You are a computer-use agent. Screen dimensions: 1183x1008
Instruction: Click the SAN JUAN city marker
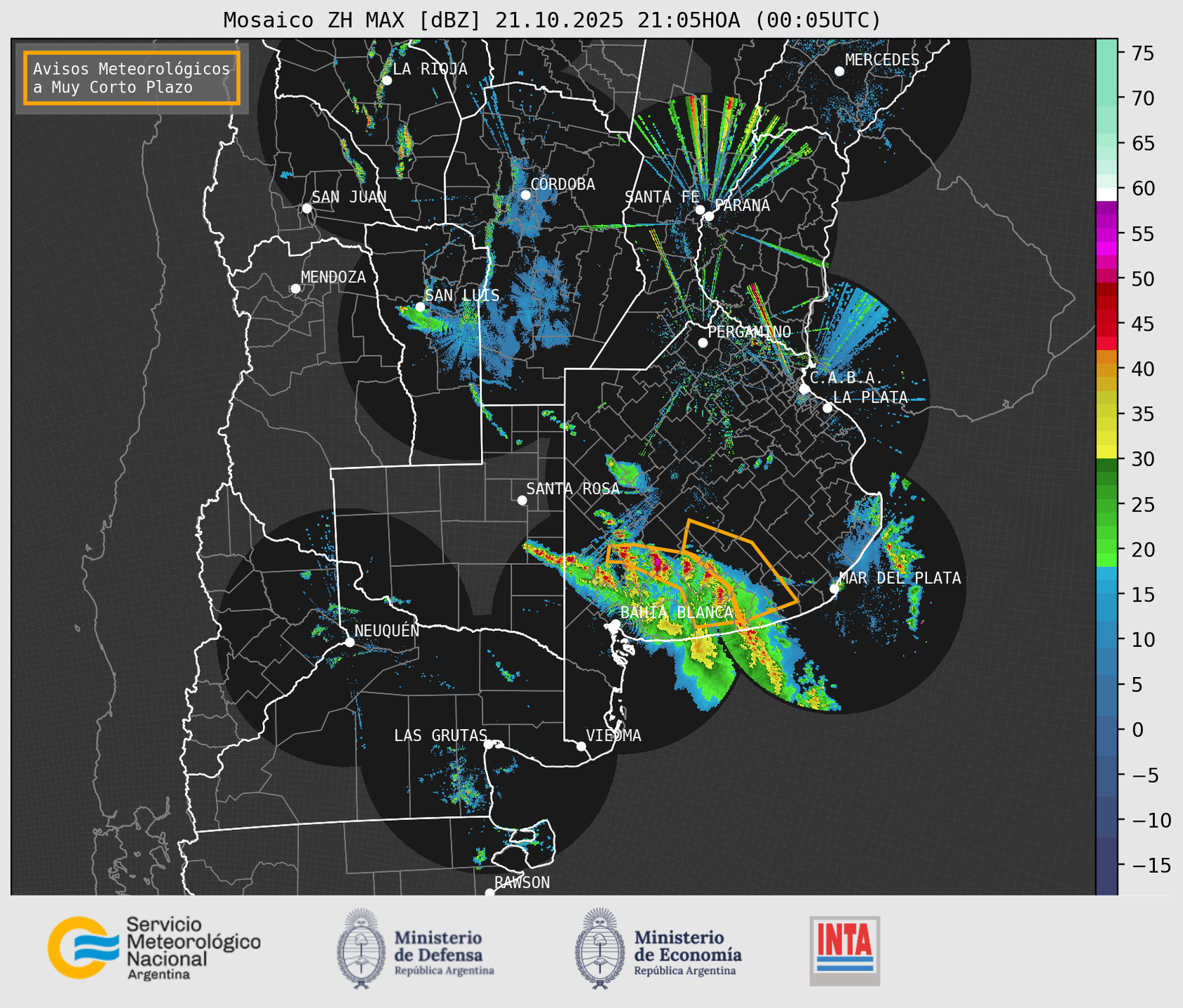pos(306,208)
